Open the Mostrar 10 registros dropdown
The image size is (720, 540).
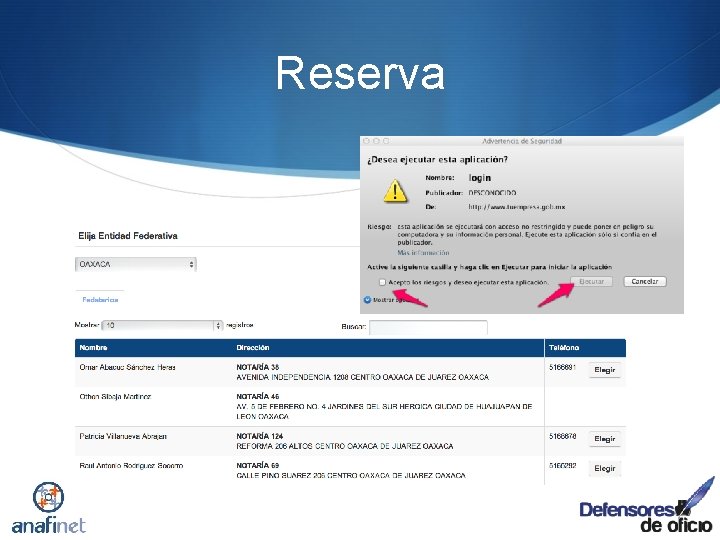(162, 326)
